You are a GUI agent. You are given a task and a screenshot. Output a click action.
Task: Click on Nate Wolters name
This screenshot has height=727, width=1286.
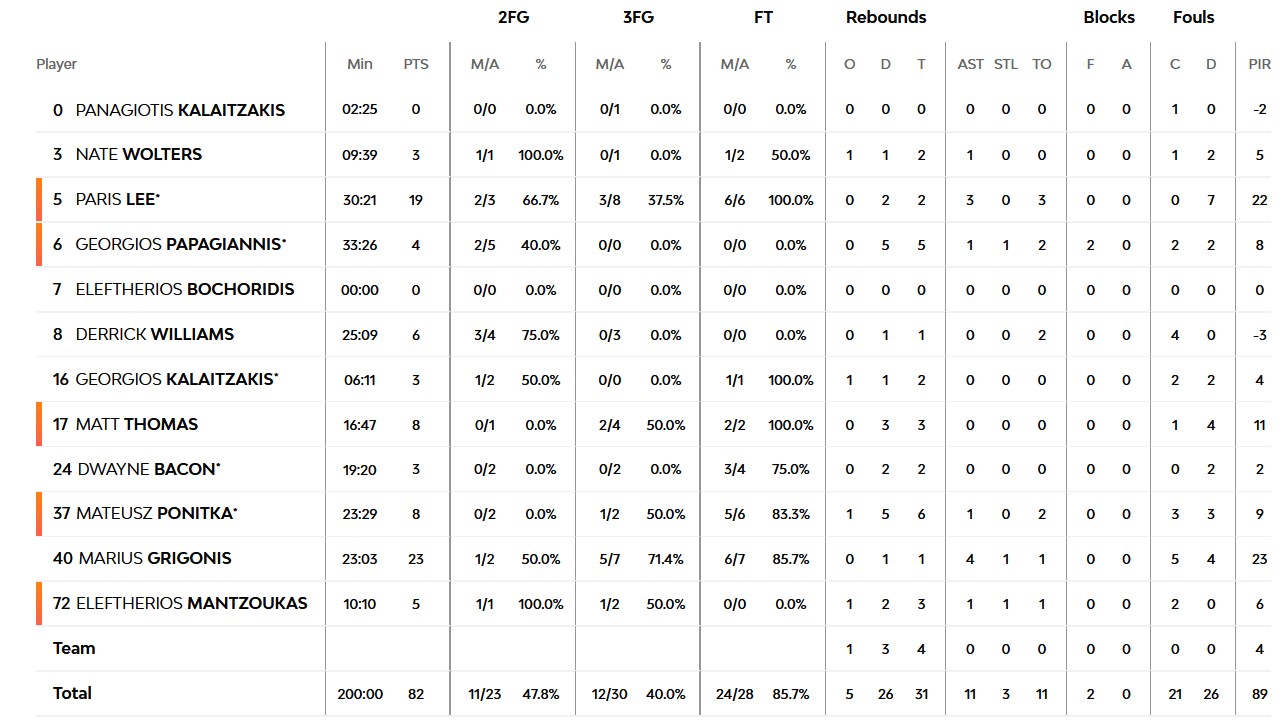(138, 154)
